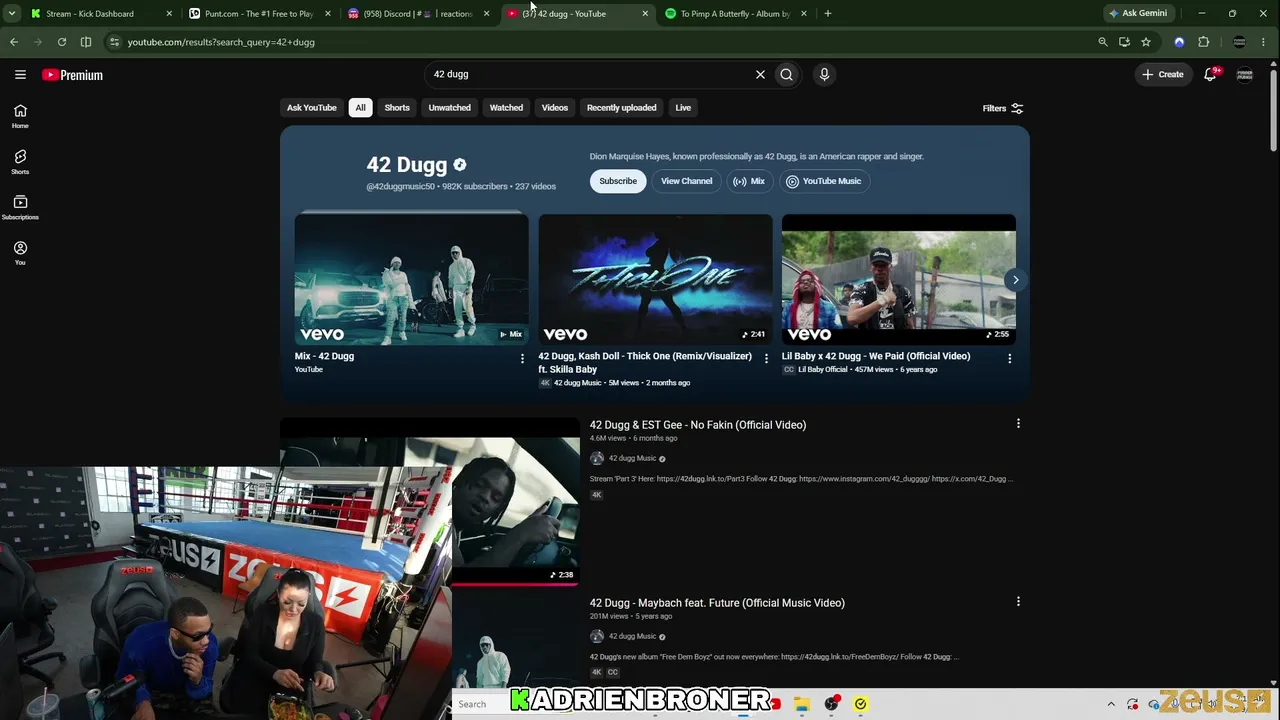Viewport: 1280px width, 720px height.
Task: Open the search Filters menu
Action: coord(1003,108)
